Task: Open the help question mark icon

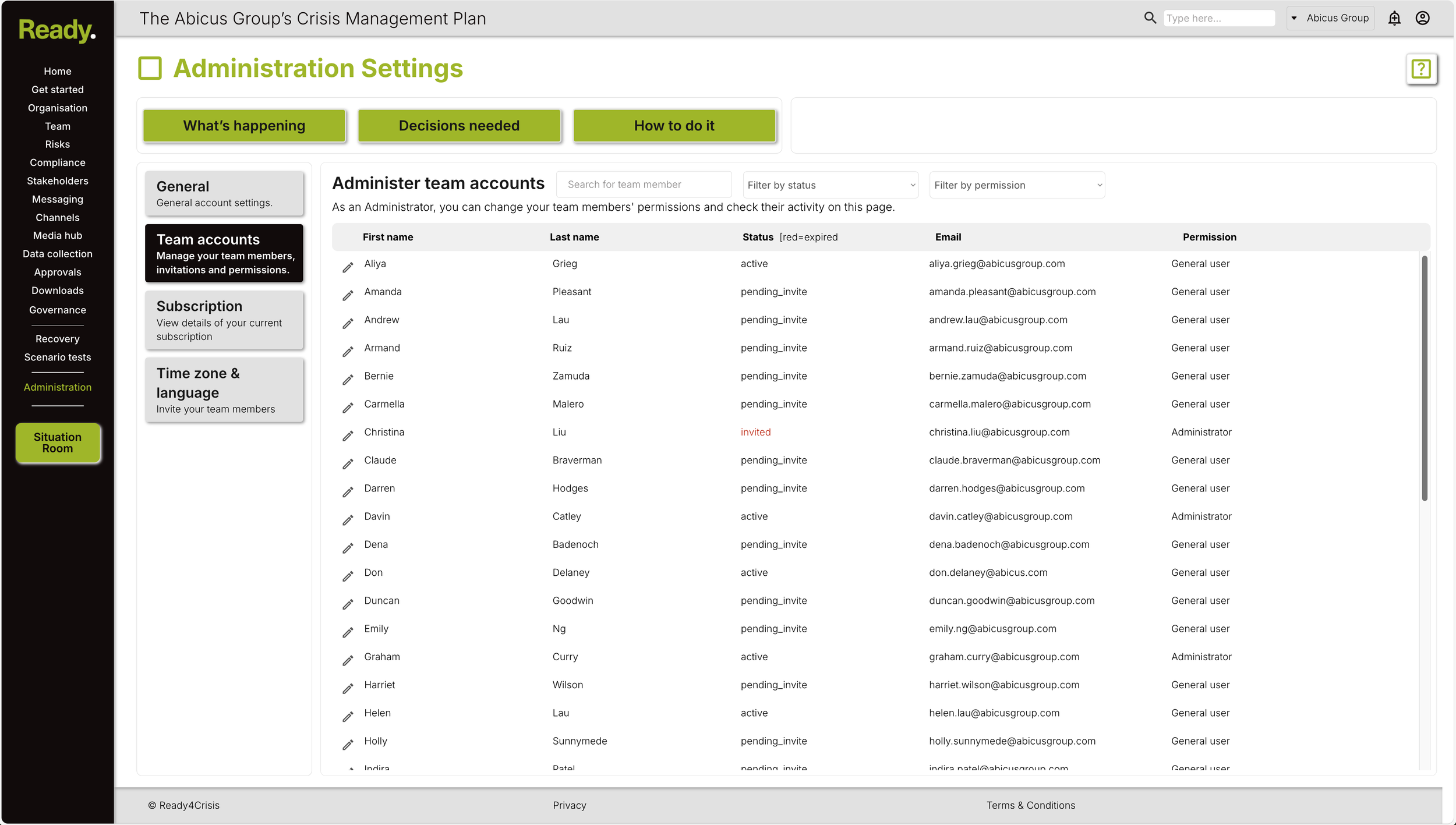Action: pyautogui.click(x=1421, y=69)
